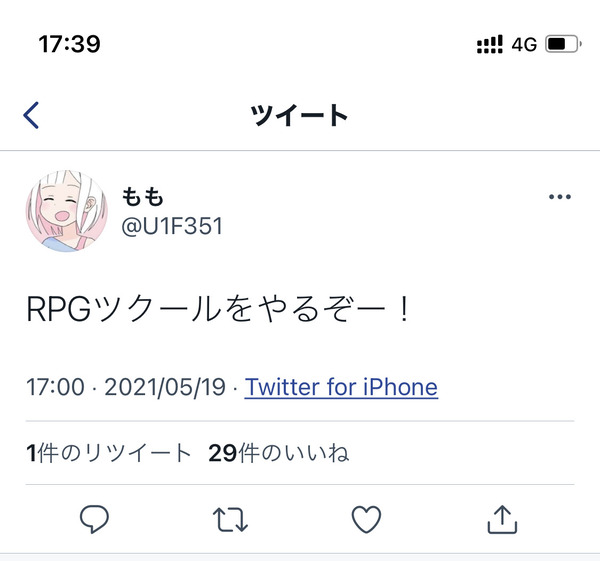Tap the retweet arrows icon
This screenshot has width=600, height=561.
230,519
